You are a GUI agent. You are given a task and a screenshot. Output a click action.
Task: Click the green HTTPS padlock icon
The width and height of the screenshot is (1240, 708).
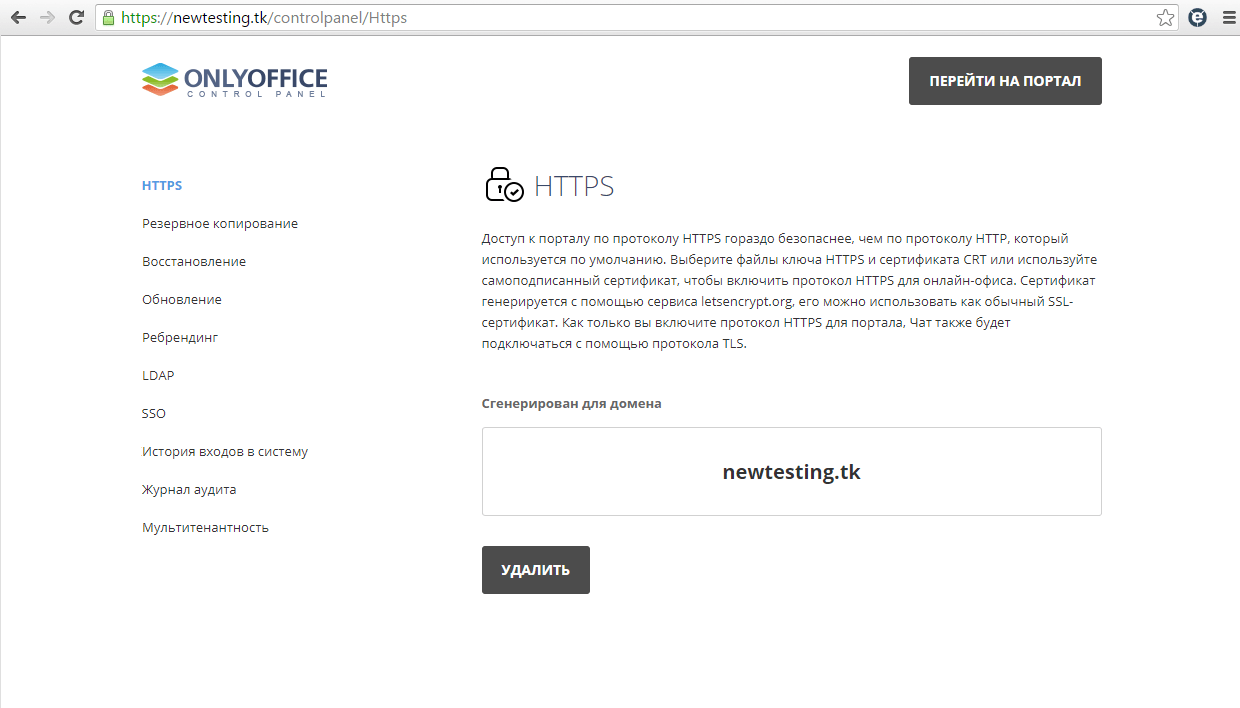point(108,18)
